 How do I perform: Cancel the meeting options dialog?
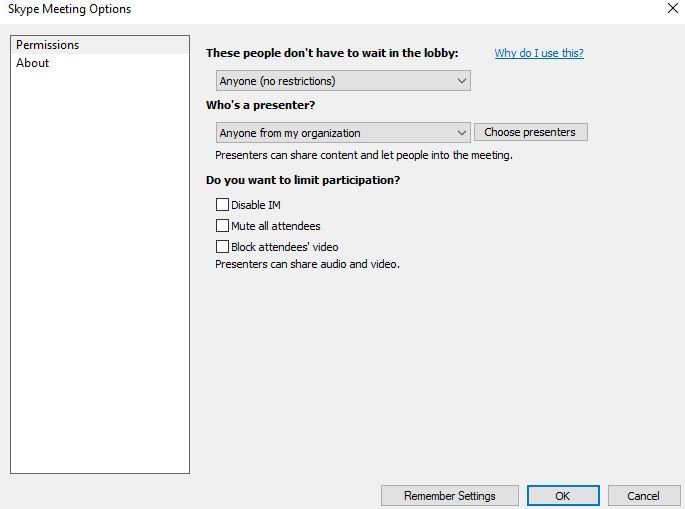click(x=643, y=496)
